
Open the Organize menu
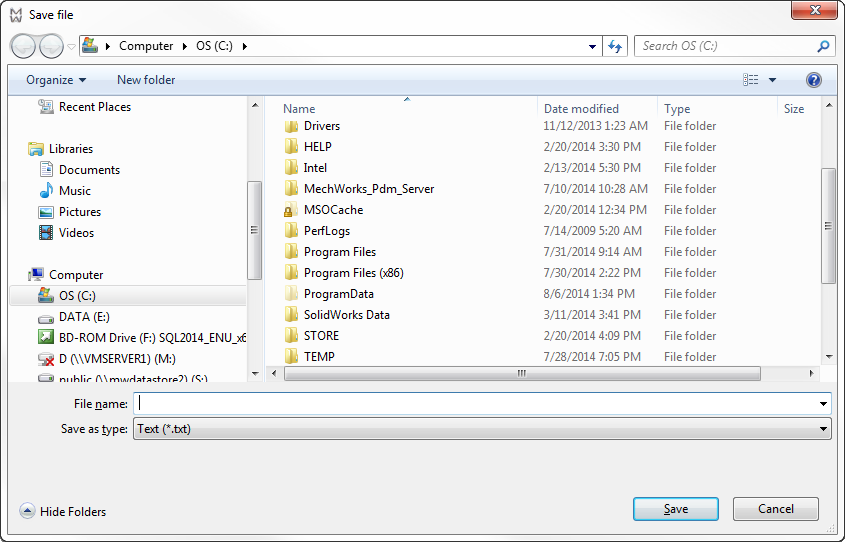pyautogui.click(x=56, y=80)
